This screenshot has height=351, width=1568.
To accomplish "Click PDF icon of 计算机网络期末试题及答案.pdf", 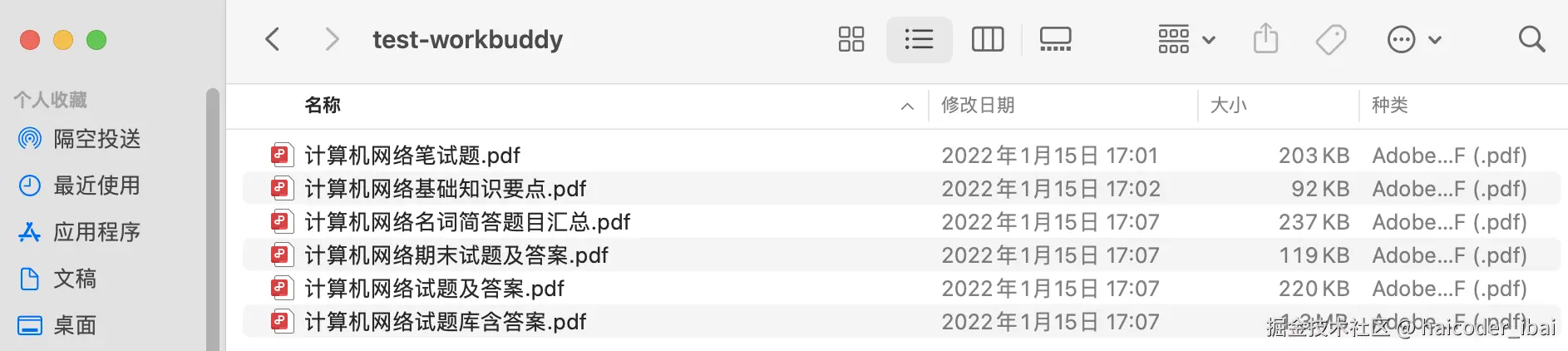I will pyautogui.click(x=281, y=255).
